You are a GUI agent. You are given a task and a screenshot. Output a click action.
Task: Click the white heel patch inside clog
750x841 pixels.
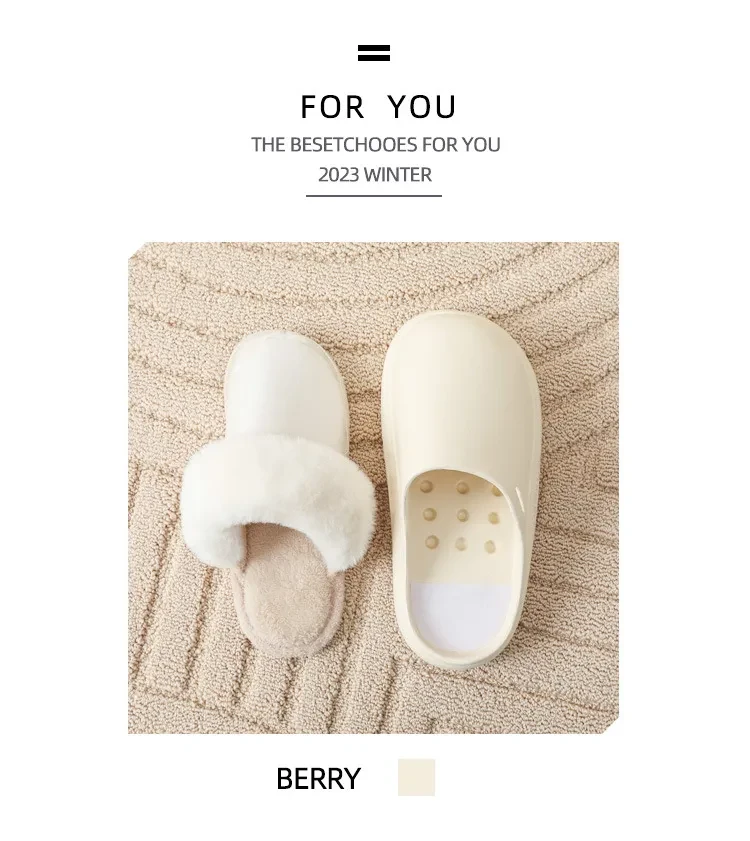click(x=460, y=617)
